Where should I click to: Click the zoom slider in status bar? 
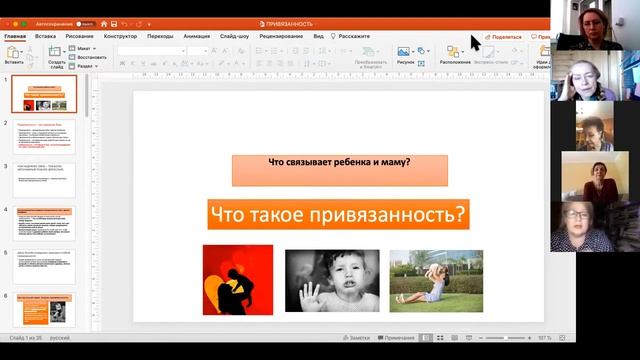505,338
